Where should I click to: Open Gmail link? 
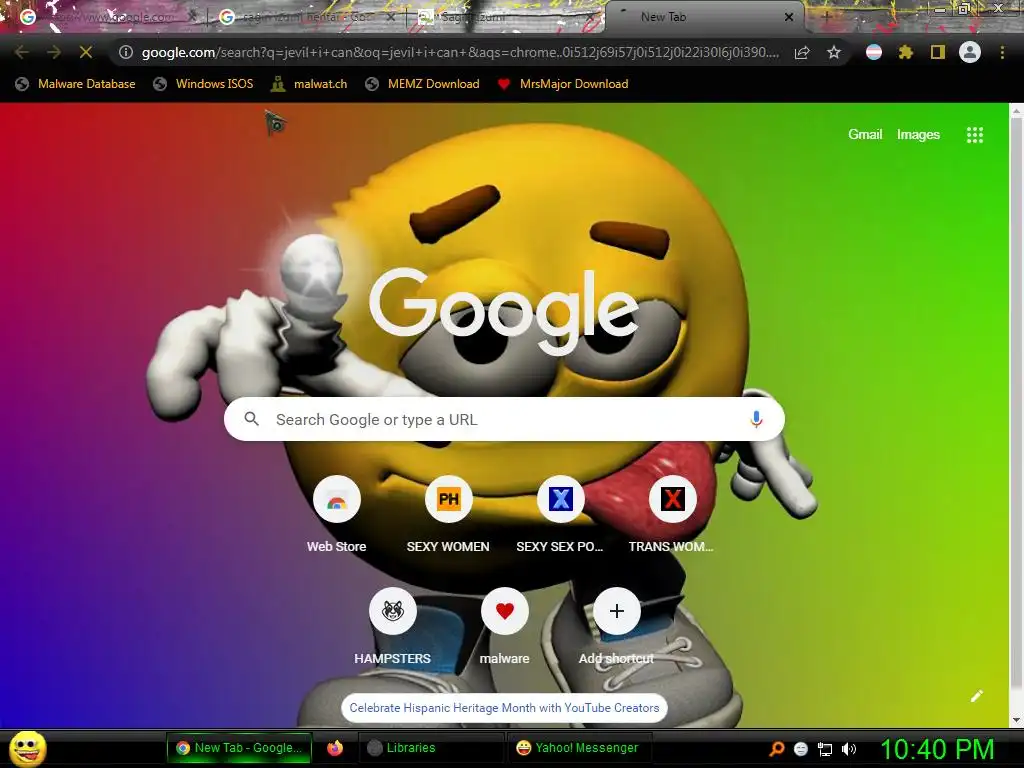point(865,135)
